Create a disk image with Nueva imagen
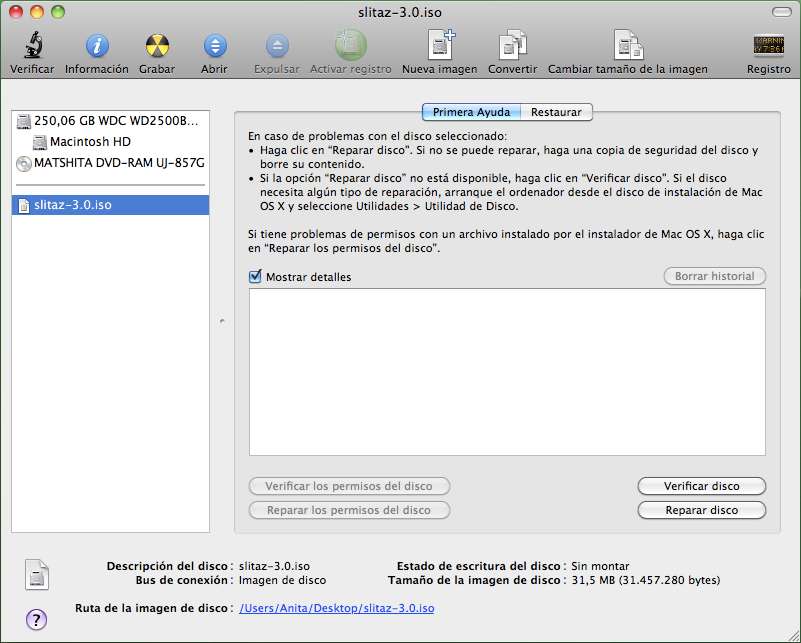The height and width of the screenshot is (643, 801). (441, 45)
